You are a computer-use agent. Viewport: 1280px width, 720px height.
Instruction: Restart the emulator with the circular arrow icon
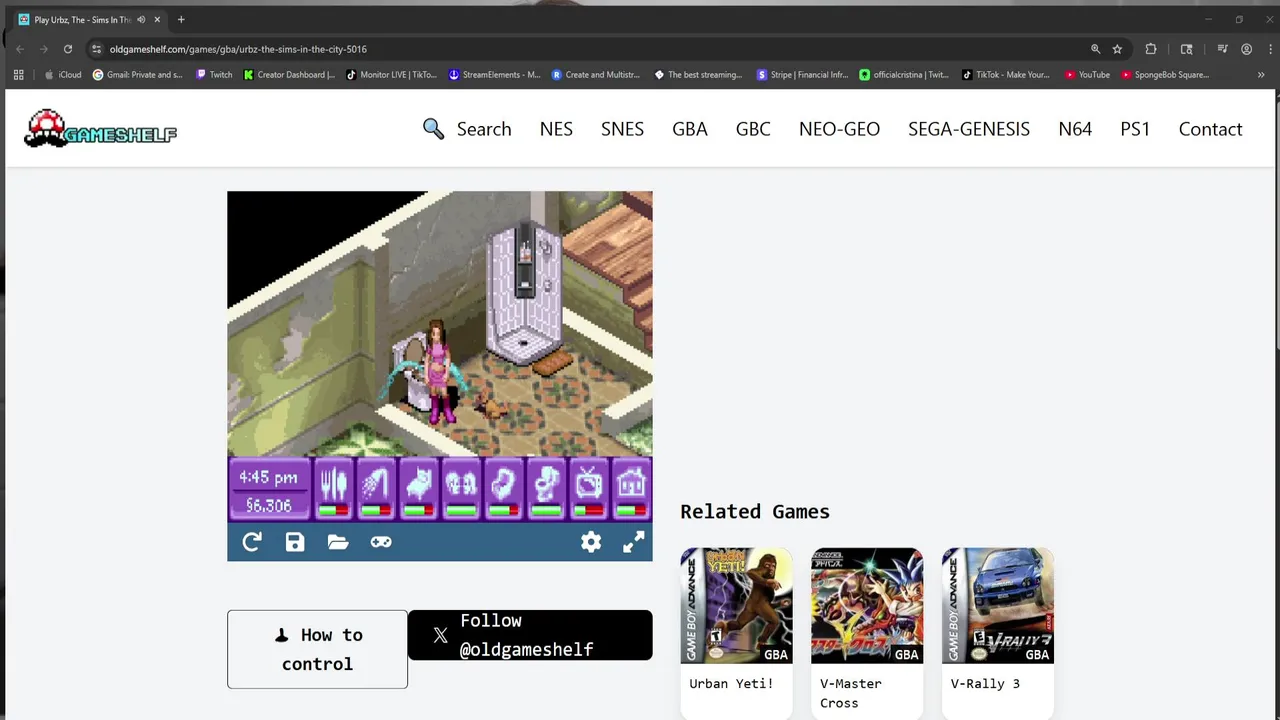pos(252,542)
